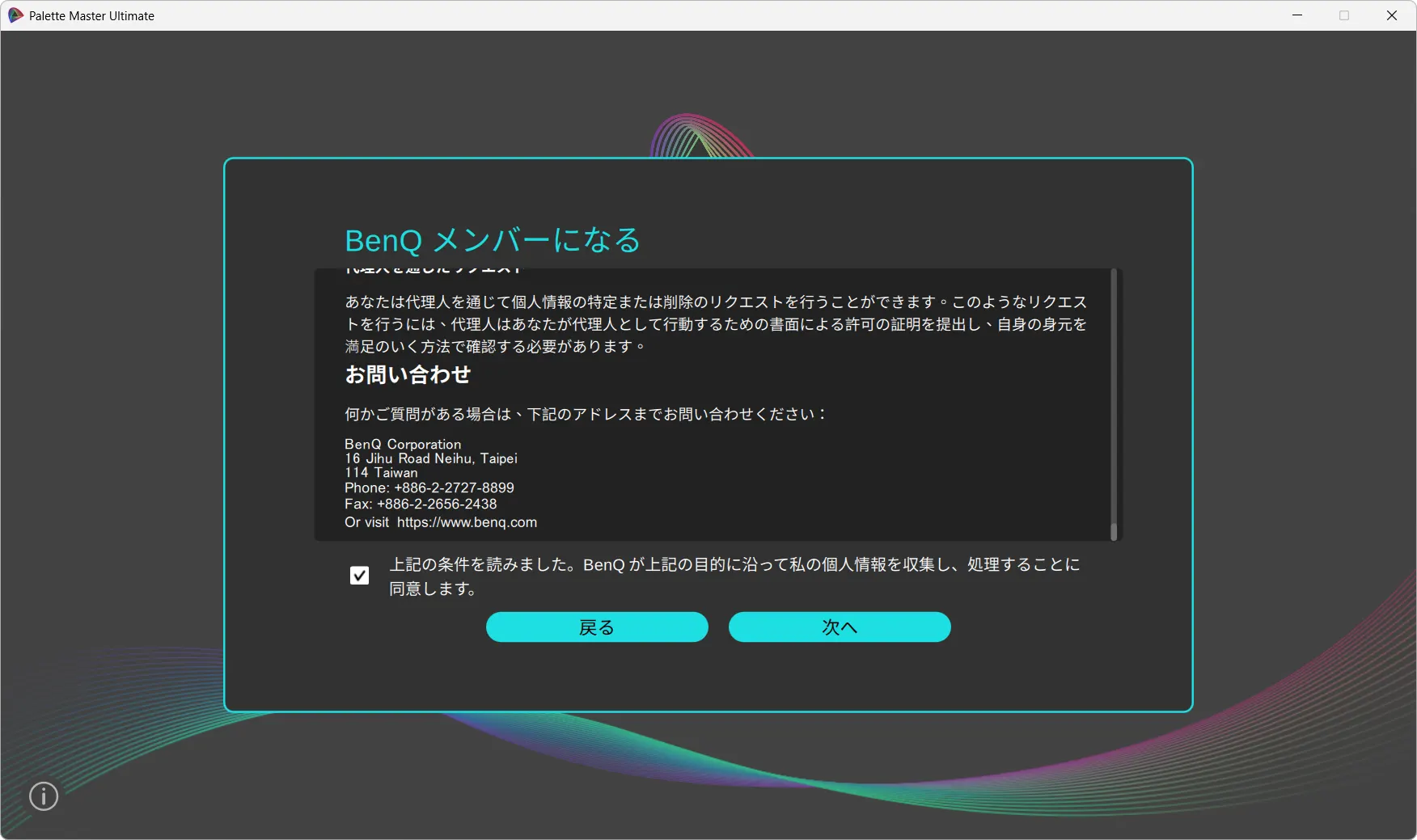
Task: Click the Phone: +886-2-2727-8899 line
Action: tap(429, 488)
